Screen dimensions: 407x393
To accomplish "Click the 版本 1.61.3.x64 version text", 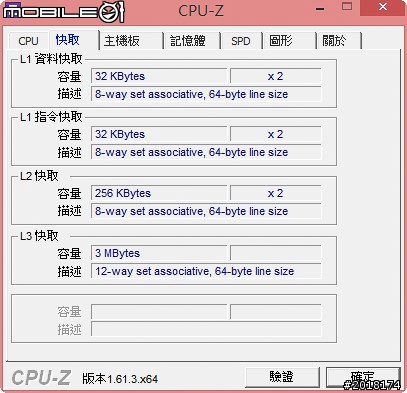I will pos(120,379).
